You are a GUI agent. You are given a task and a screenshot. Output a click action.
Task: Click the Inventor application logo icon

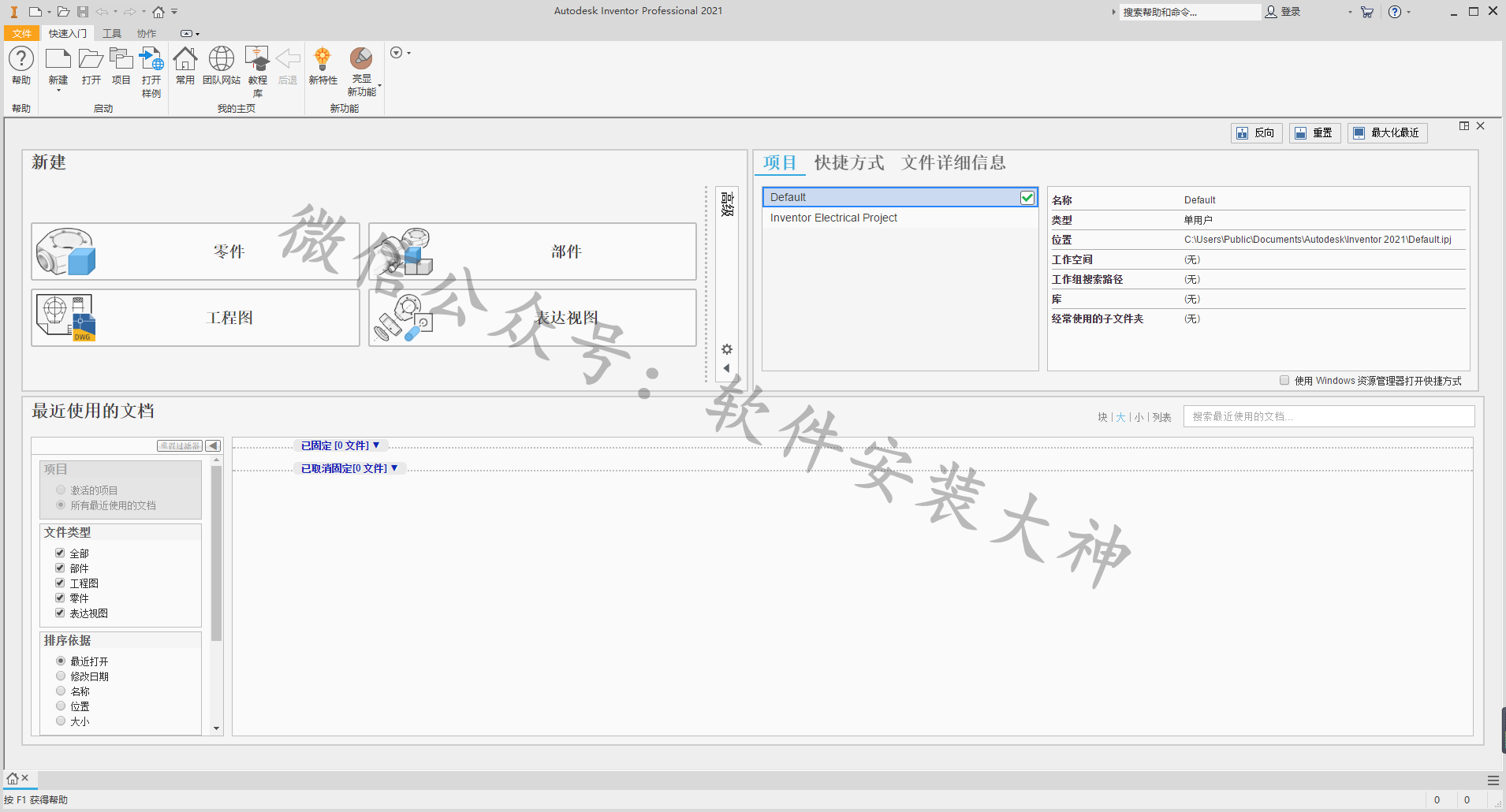(13, 12)
